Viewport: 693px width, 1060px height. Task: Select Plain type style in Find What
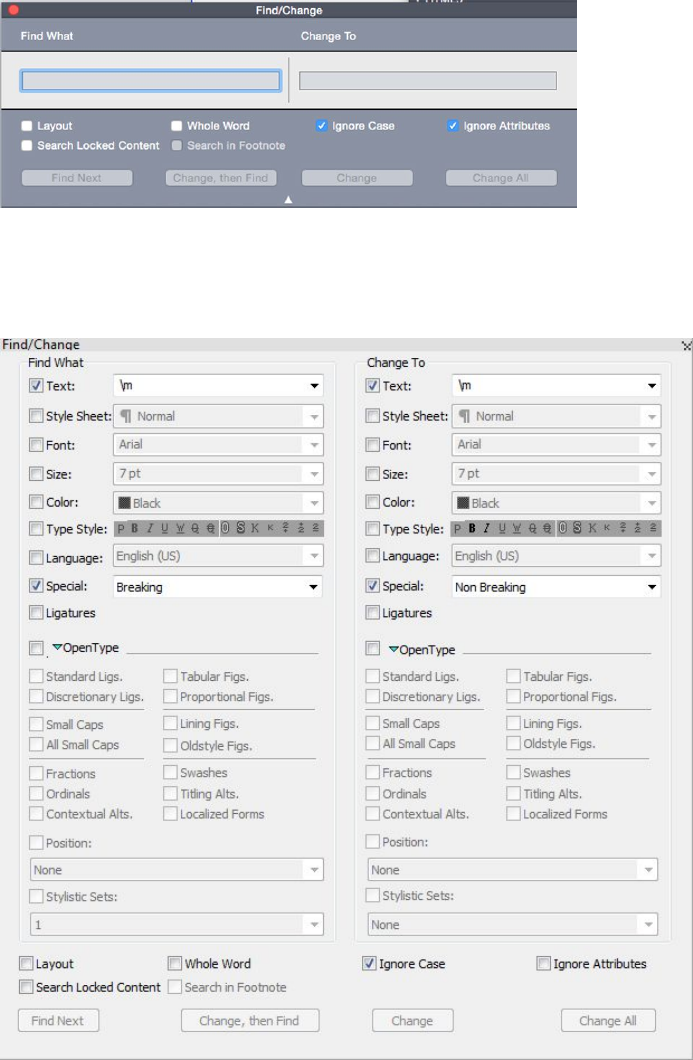point(121,529)
